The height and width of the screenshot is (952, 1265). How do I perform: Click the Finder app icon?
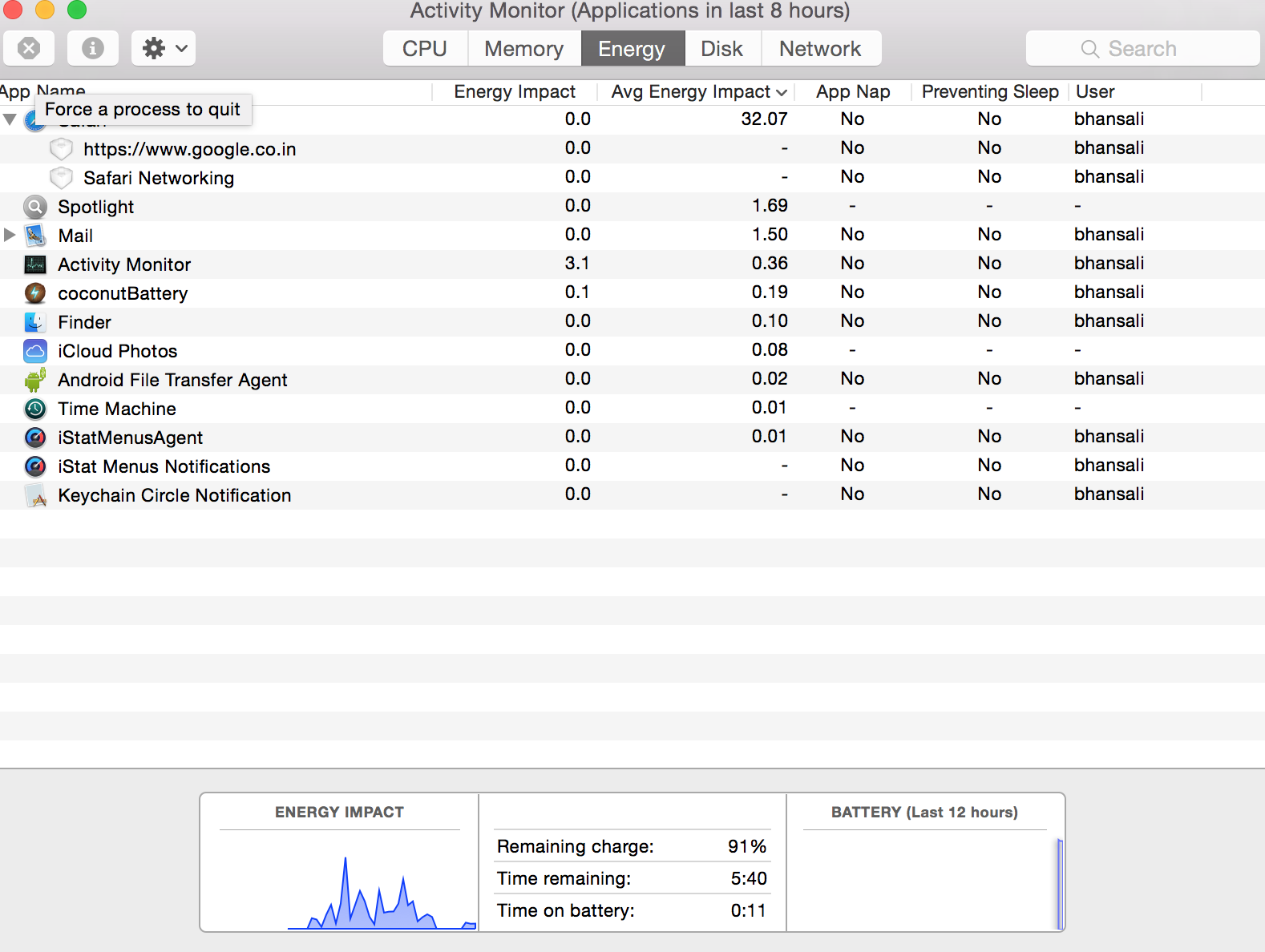tap(35, 322)
